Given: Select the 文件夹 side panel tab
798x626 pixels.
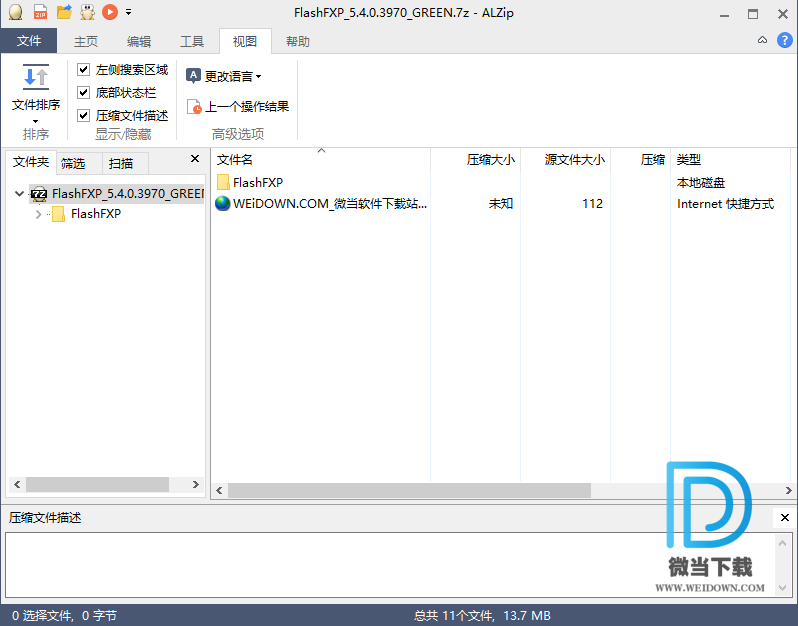Looking at the screenshot, I should coord(31,162).
